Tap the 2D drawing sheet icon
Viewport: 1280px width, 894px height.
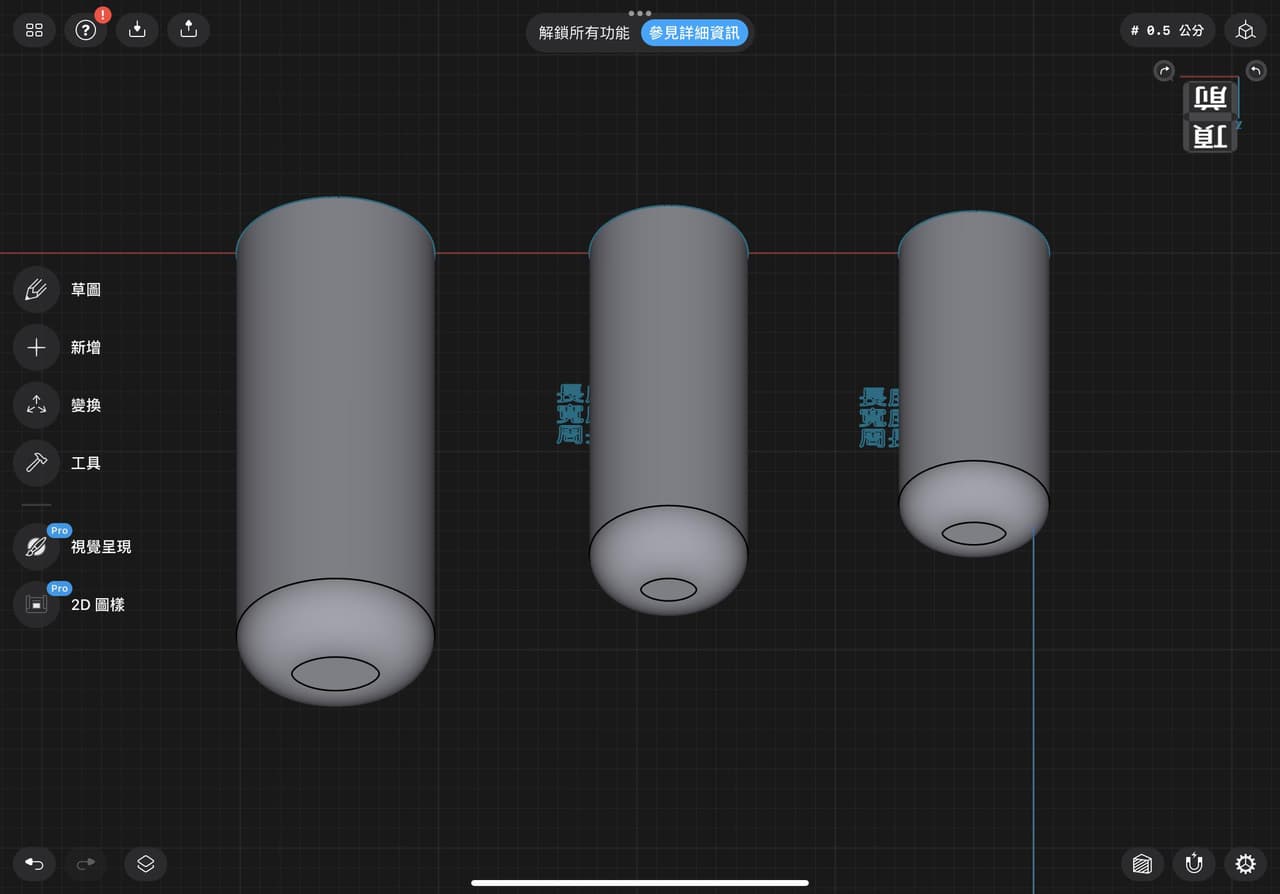tap(36, 604)
